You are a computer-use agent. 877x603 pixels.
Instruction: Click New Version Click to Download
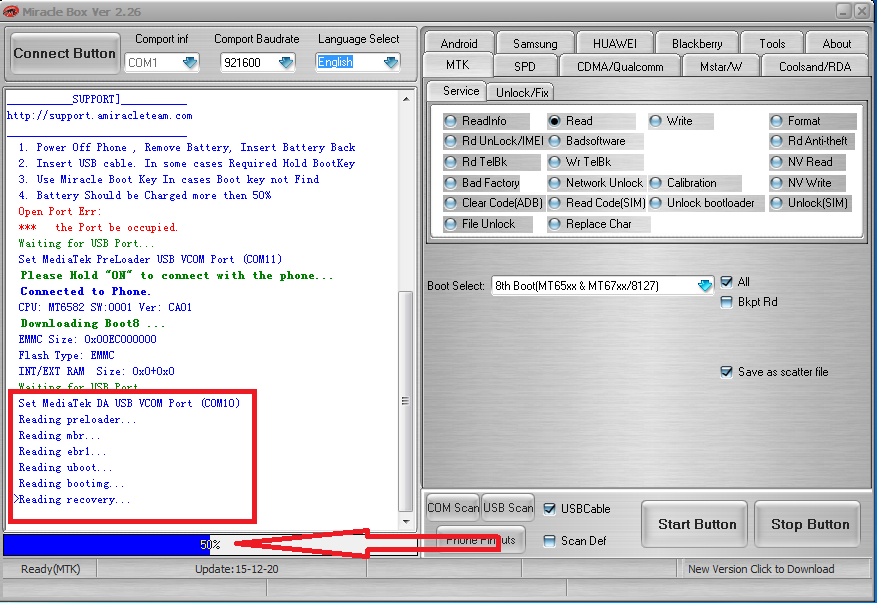click(x=761, y=569)
